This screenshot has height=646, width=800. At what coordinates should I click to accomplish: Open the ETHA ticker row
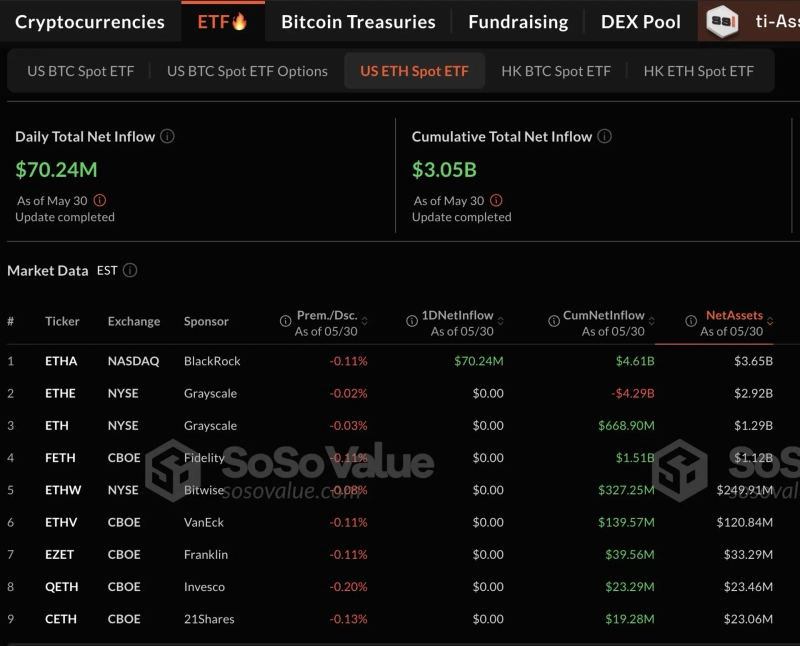tap(61, 361)
